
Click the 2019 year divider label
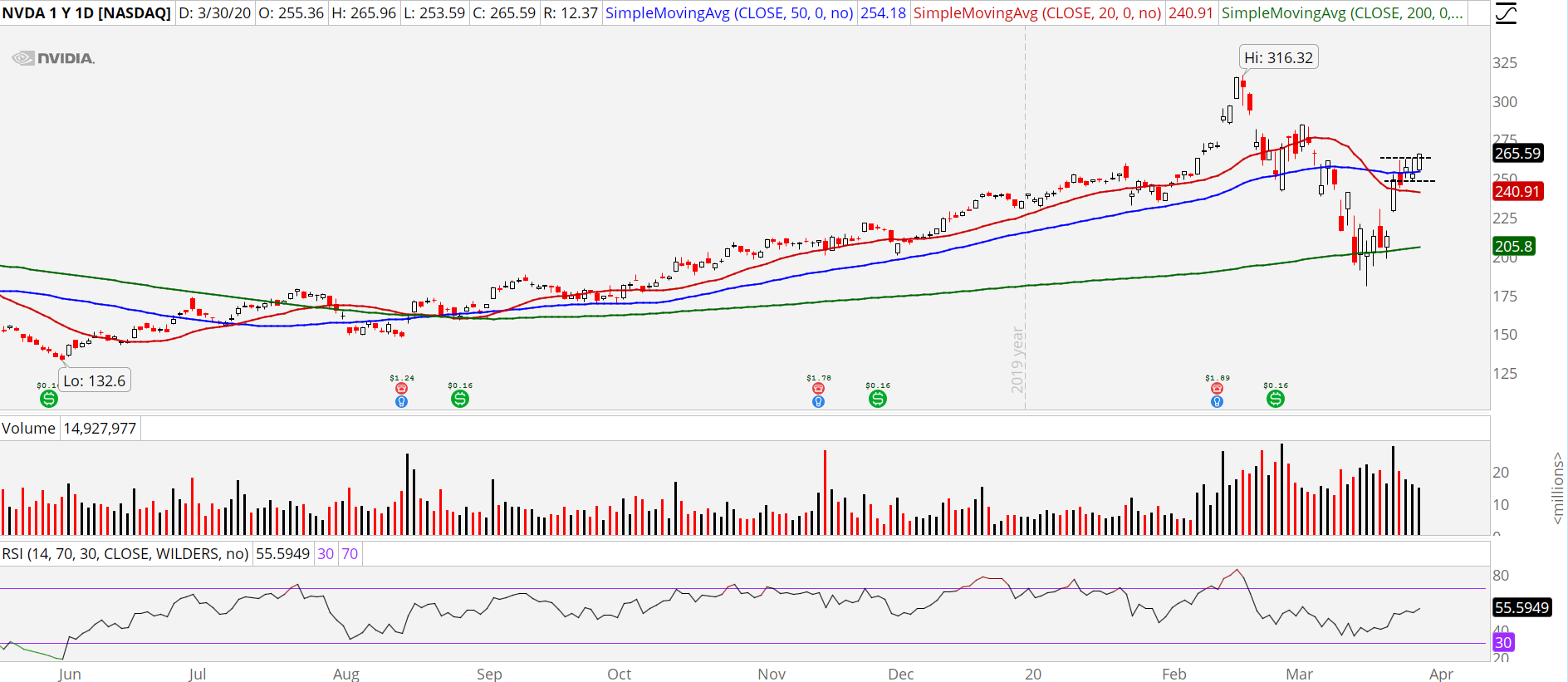pos(1017,360)
